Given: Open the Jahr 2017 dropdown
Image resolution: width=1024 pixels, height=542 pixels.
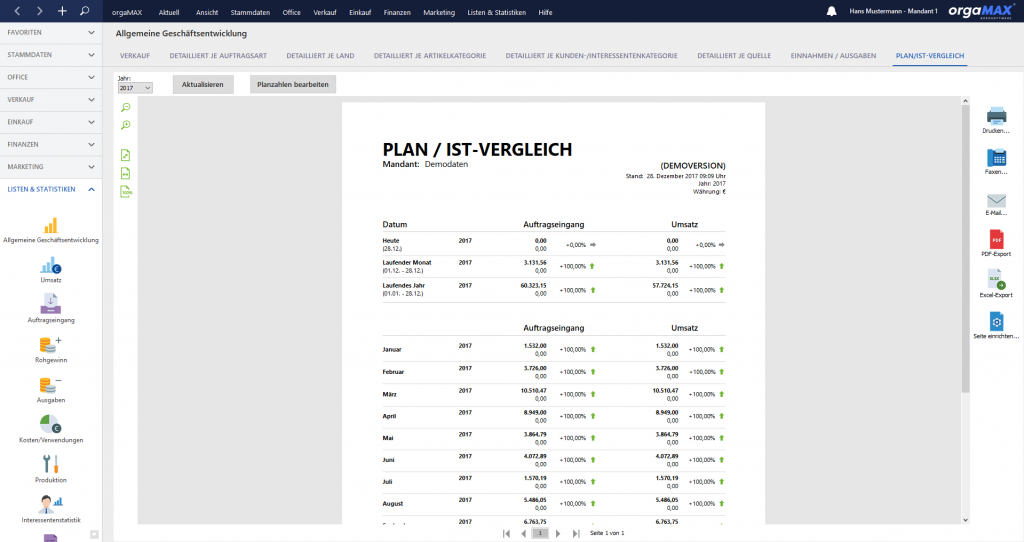Looking at the screenshot, I should [x=134, y=88].
